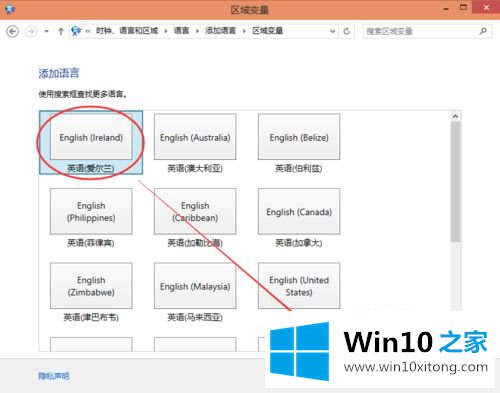500x393 pixels.
Task: Click the language list scroll up arrow
Action: (455, 116)
